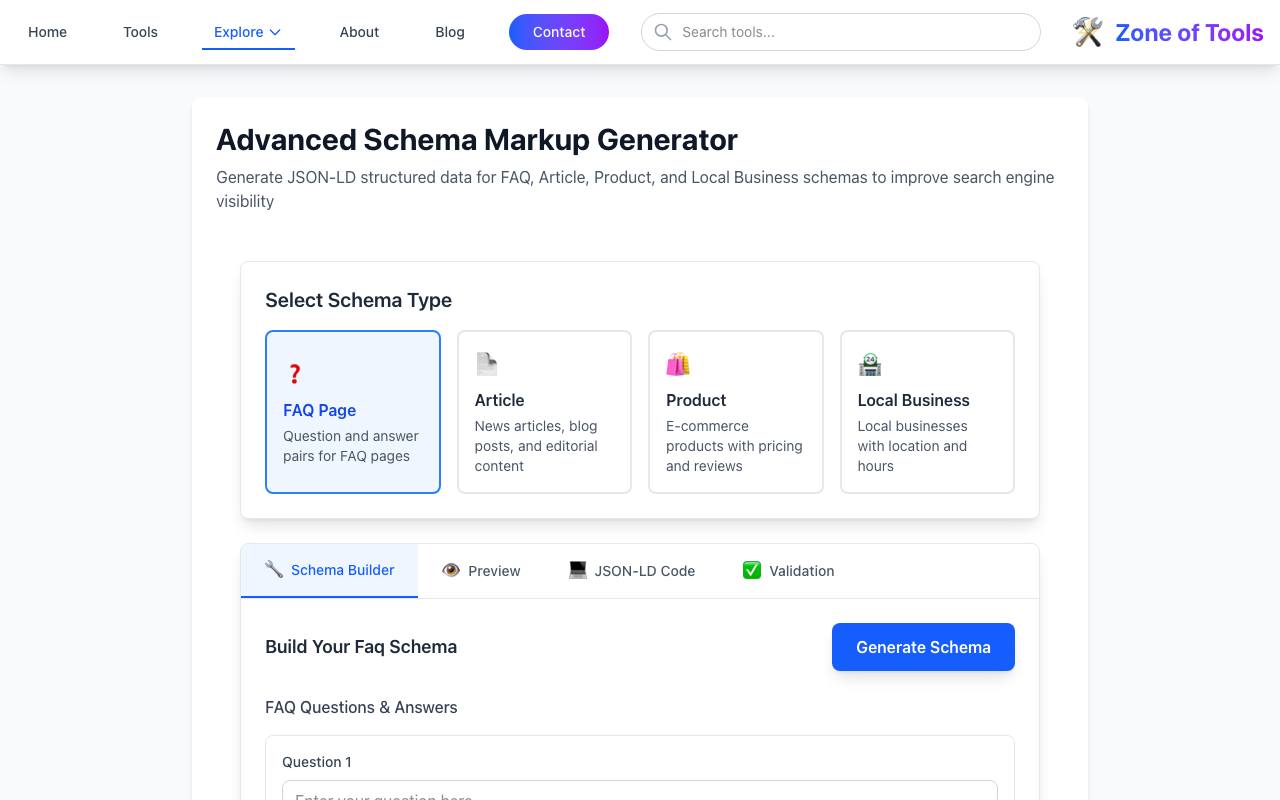The image size is (1280, 800).
Task: Click the laptop icon on JSON-LD Code tab
Action: click(577, 570)
